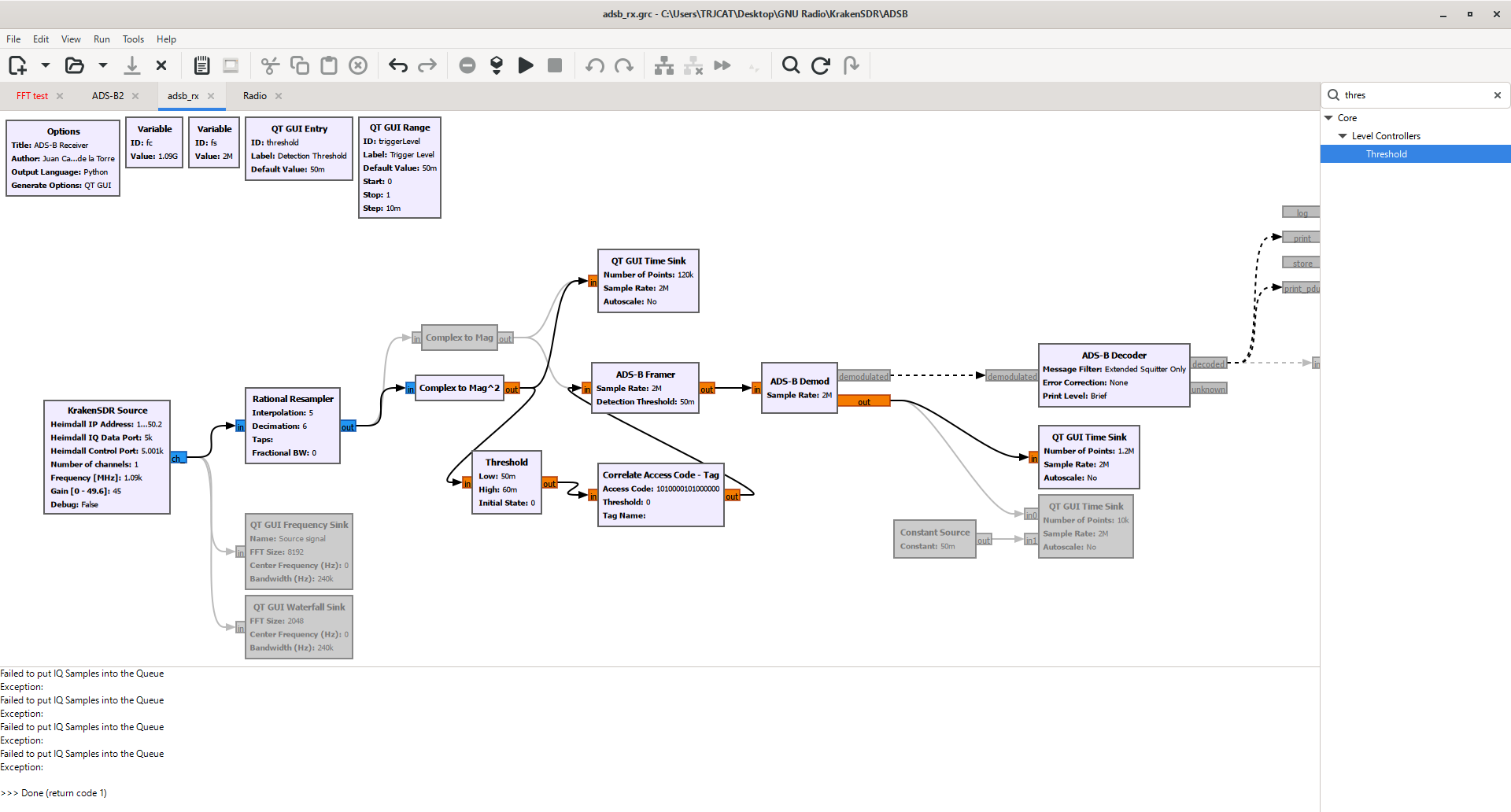Open the recent files dropdown beside Open
Screen dimensions: 1511x812
(x=103, y=65)
